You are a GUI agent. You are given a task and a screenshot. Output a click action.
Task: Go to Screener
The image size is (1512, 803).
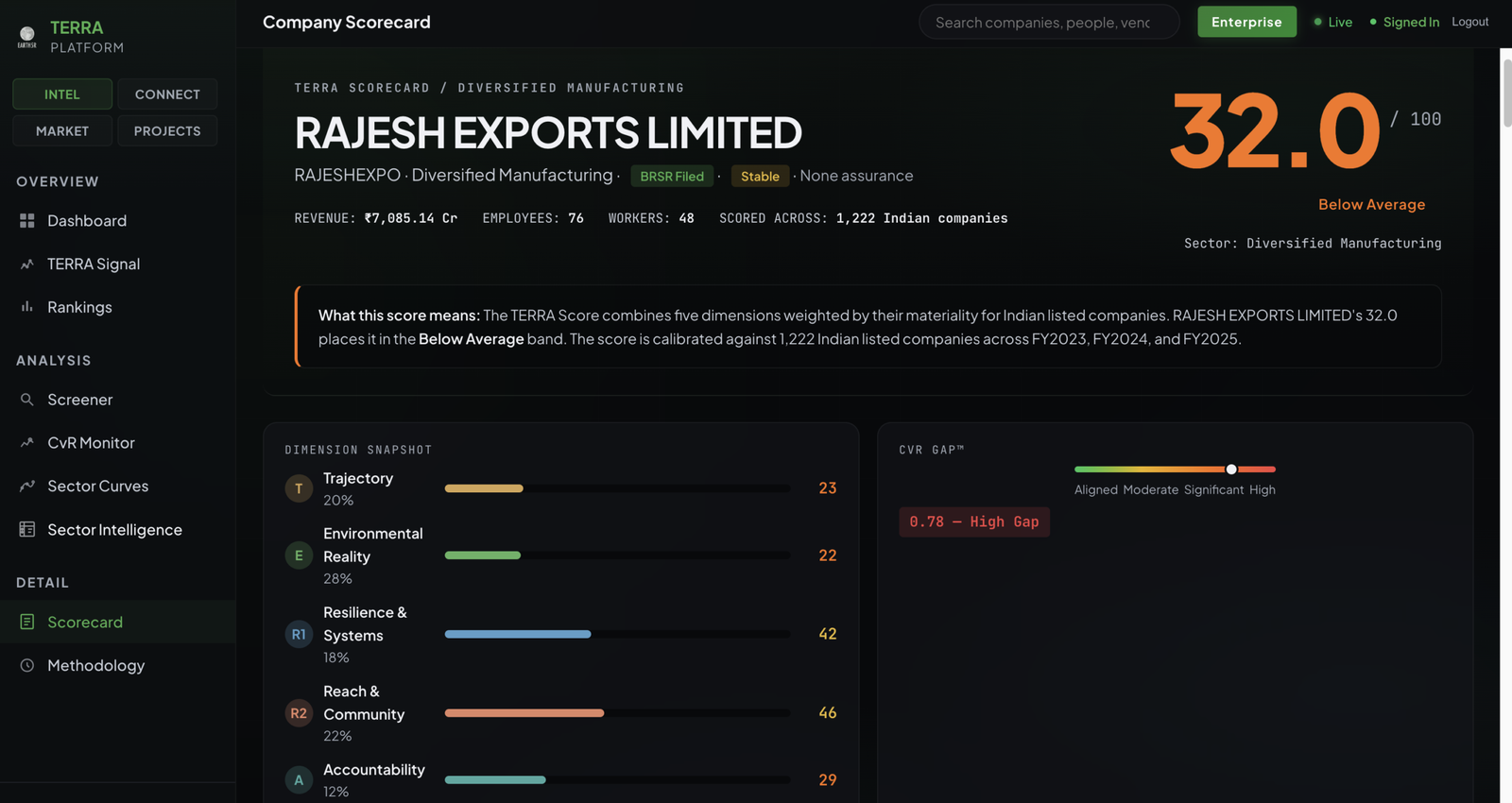(x=117, y=400)
